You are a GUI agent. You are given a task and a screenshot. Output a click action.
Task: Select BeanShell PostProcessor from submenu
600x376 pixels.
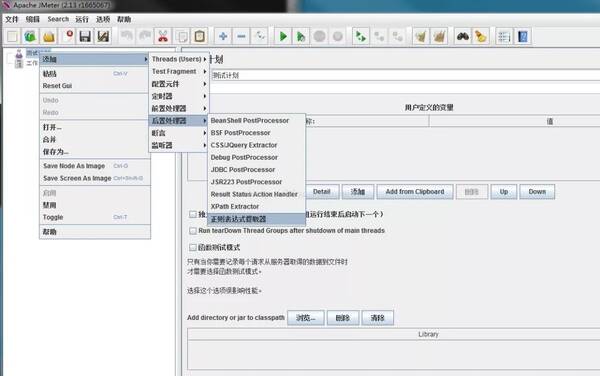tap(256, 120)
